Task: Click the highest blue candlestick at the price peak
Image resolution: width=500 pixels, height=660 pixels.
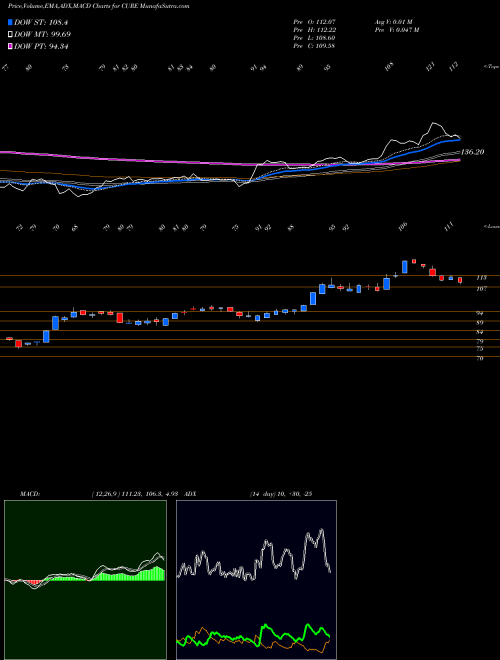Action: coord(405,267)
